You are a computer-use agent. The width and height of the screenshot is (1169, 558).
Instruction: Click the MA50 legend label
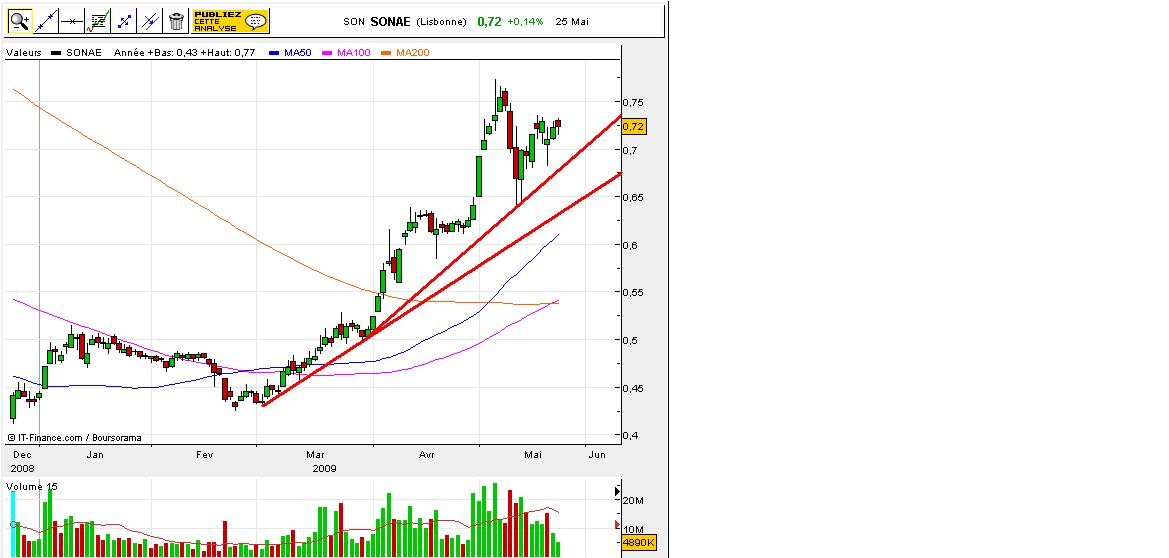coord(298,53)
